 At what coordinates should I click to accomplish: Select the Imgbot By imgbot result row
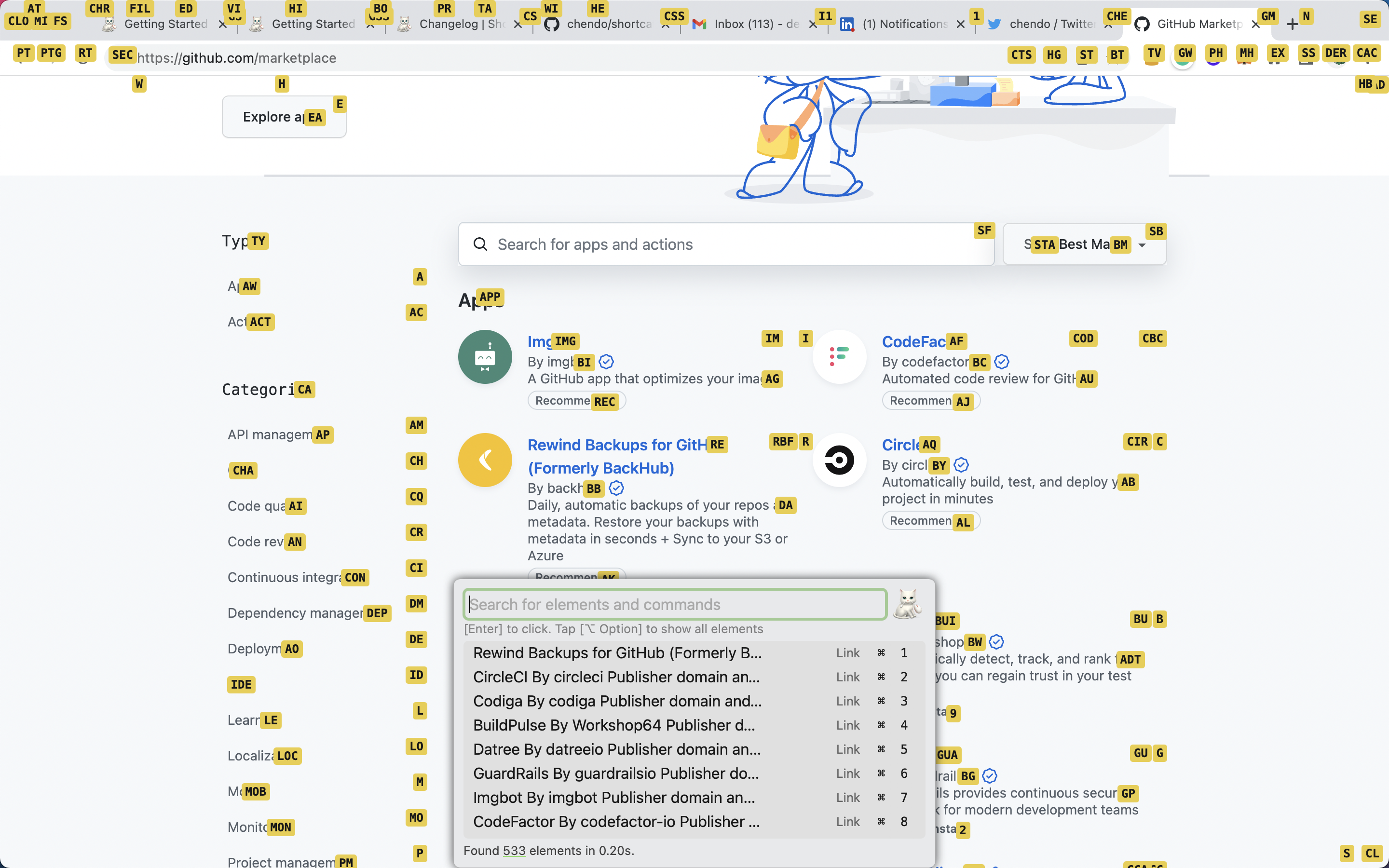(x=694, y=798)
